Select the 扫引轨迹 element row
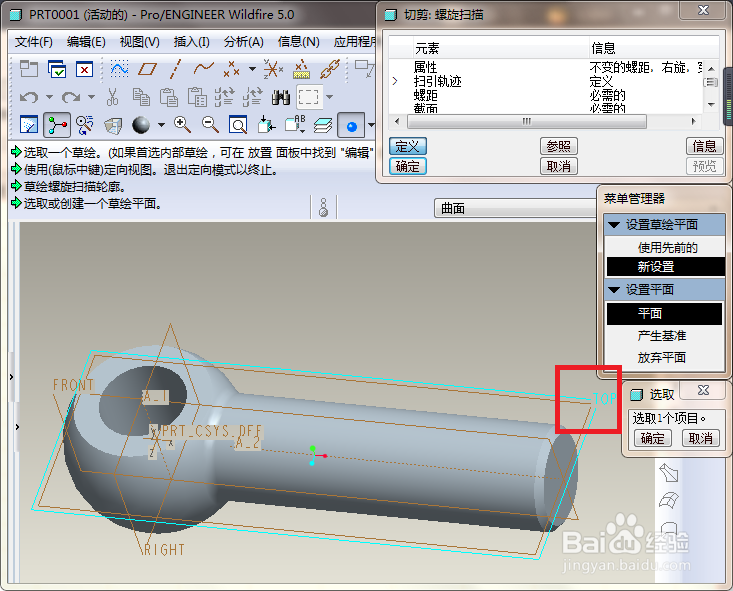 click(545, 81)
